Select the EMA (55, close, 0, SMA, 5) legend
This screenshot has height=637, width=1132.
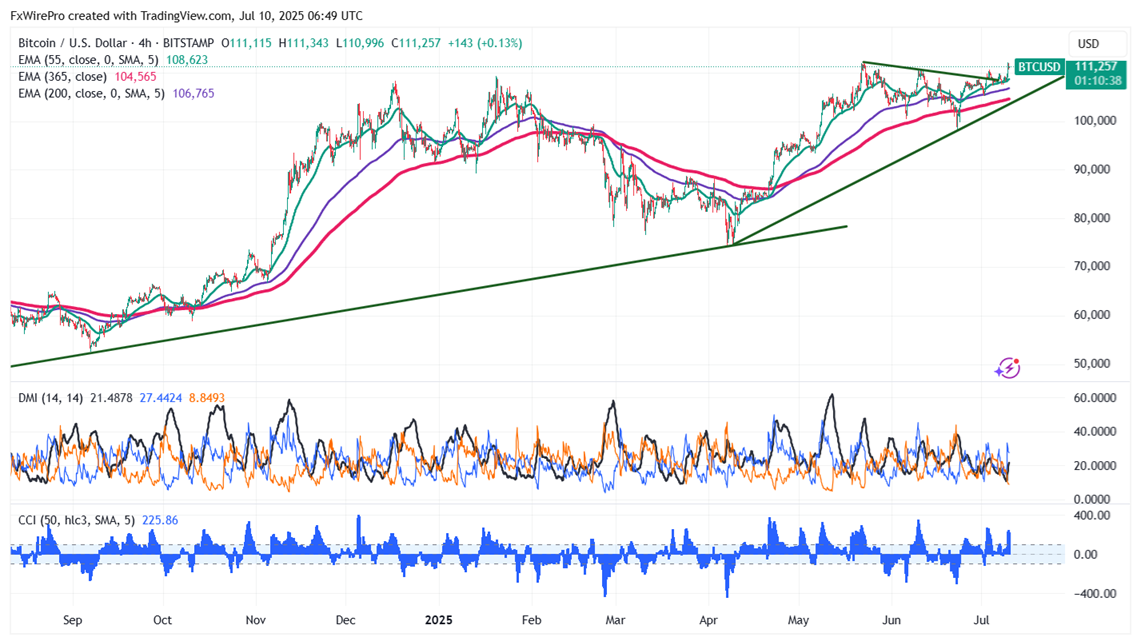[x=88, y=60]
